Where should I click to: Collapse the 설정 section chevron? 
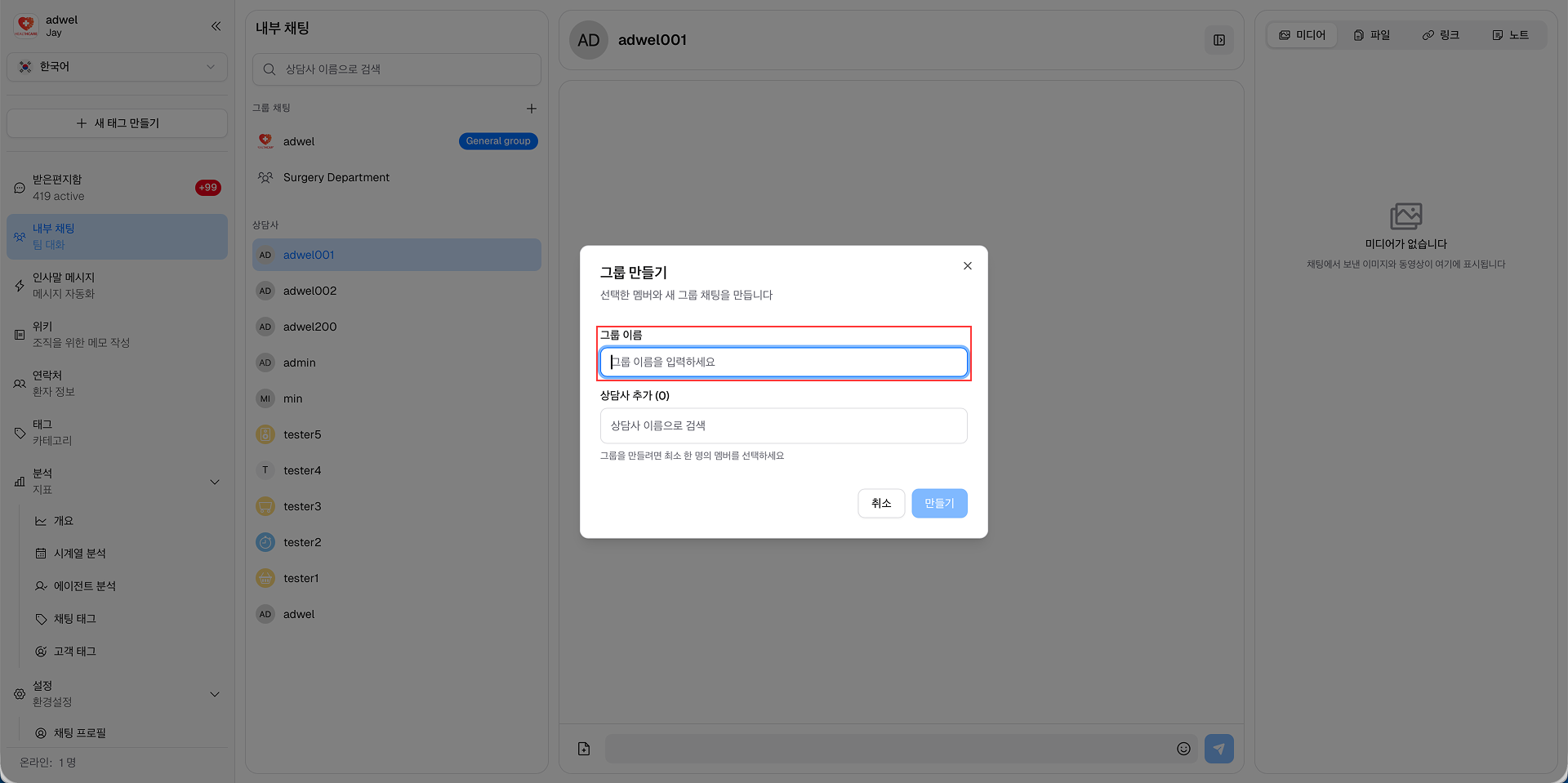[x=215, y=693]
